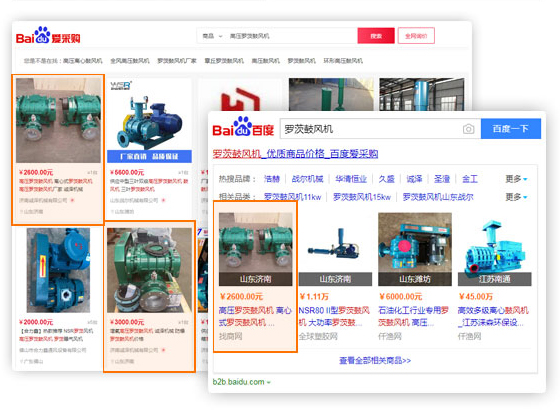
Task: Open the b2b.baidu.com dropdown arrow
Action: [269, 382]
